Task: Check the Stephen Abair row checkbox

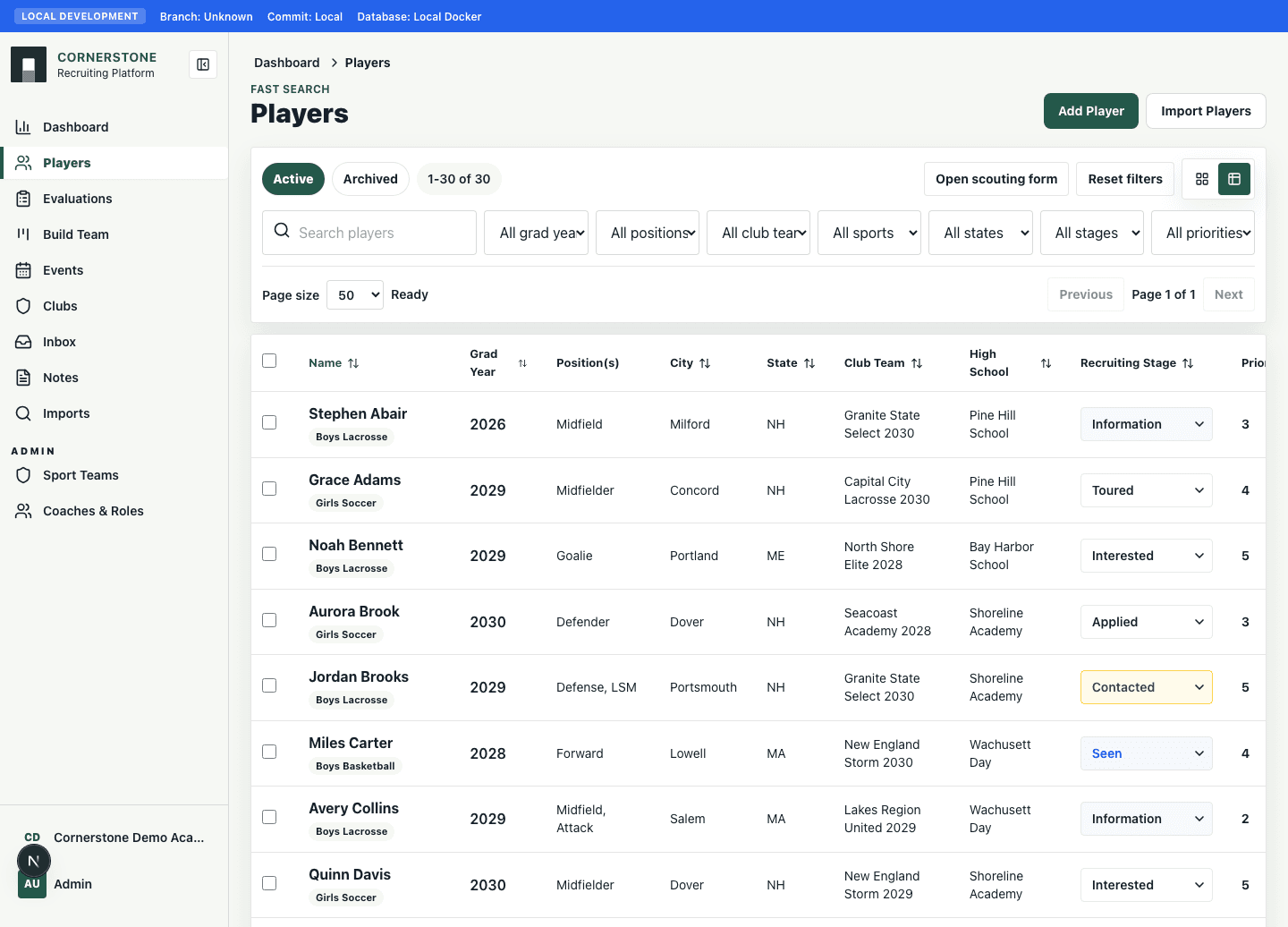Action: [269, 422]
